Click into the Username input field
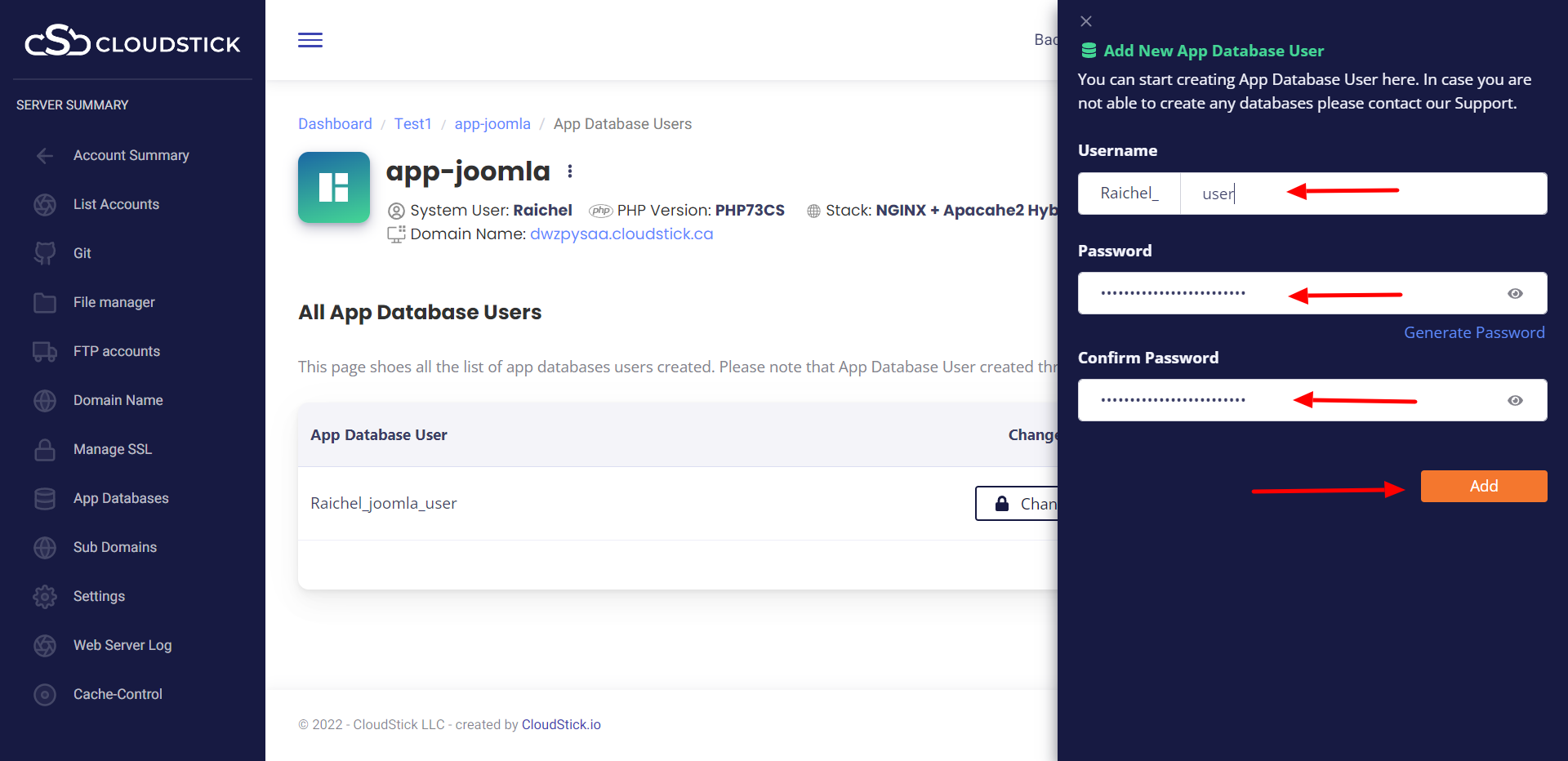This screenshot has height=761, width=1568. click(1362, 194)
